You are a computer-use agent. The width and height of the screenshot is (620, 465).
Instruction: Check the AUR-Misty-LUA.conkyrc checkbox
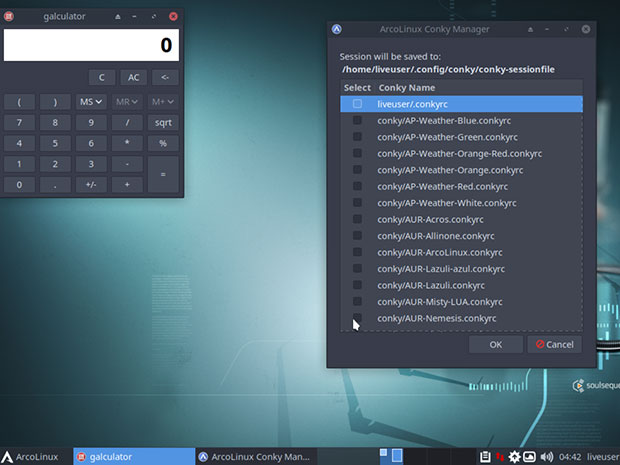coord(357,301)
